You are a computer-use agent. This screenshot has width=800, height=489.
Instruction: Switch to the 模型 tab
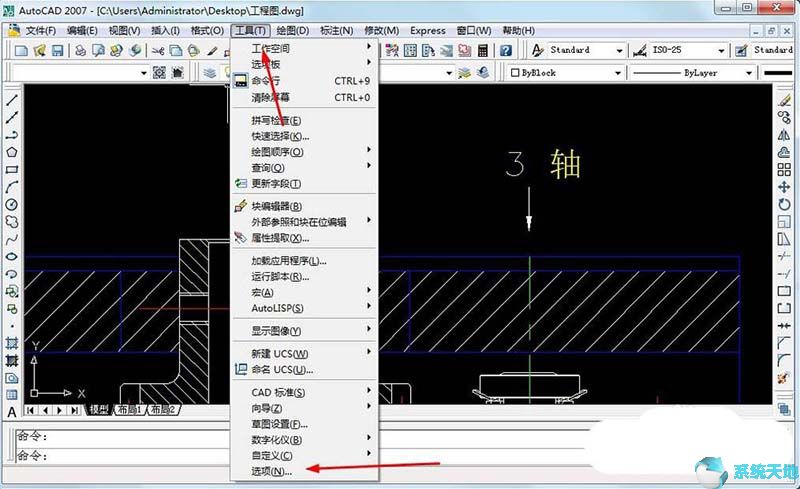pos(99,410)
